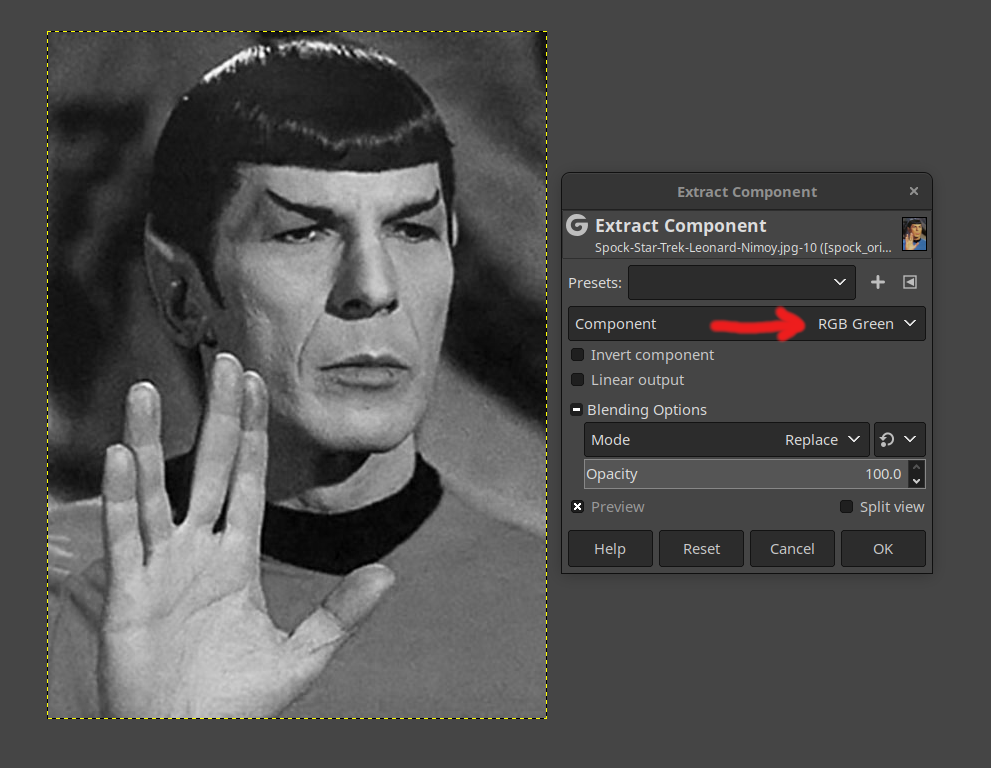Click the blend mode reset arrow icon
The height and width of the screenshot is (768, 991).
[x=887, y=440]
